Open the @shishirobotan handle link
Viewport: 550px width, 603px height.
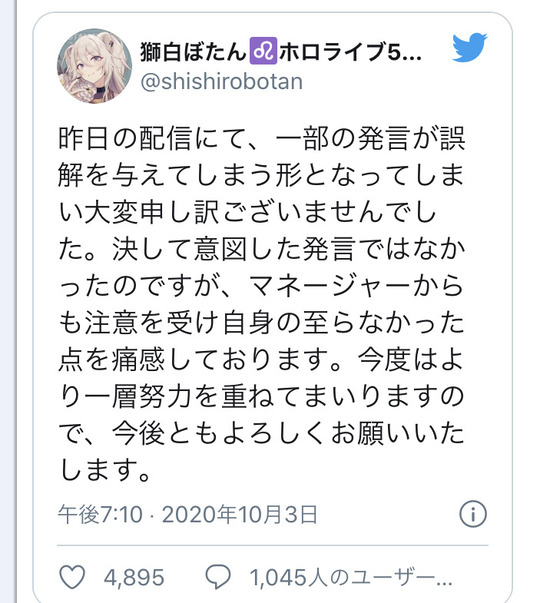pyautogui.click(x=222, y=82)
